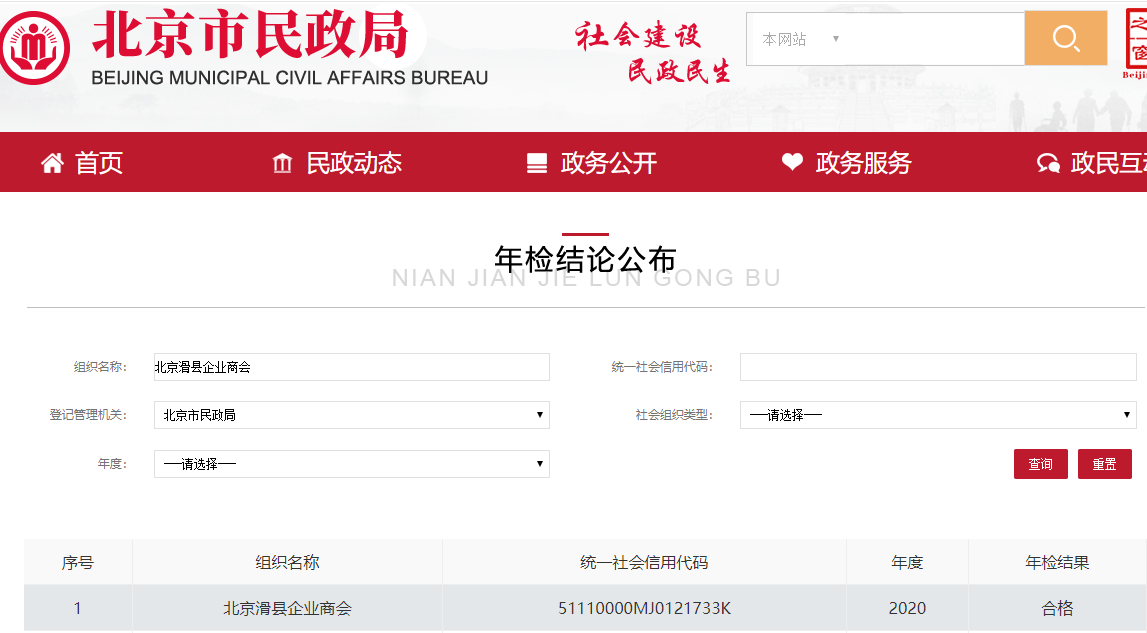Click credit code 51110000MJ0121733K cell
Screen dimensions: 1147x633
point(644,608)
